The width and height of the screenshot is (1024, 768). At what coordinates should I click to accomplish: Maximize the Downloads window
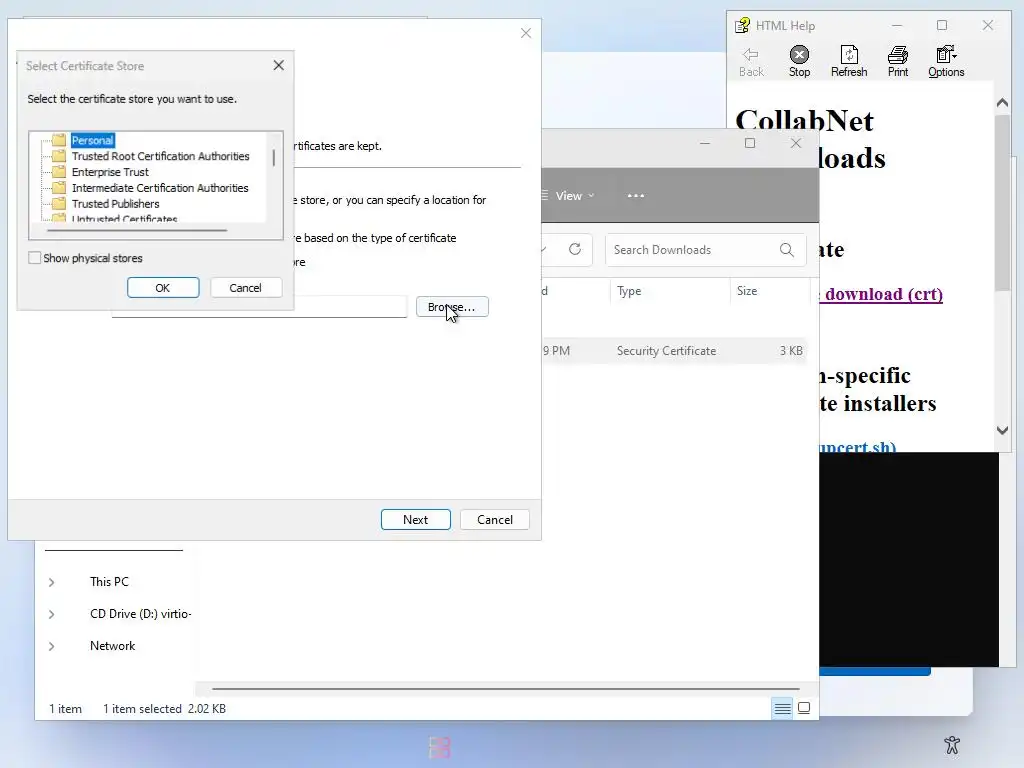pos(750,143)
